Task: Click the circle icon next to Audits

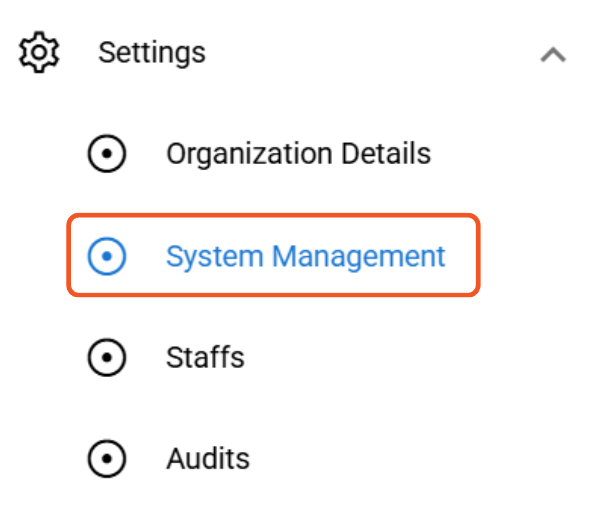Action: (x=107, y=459)
